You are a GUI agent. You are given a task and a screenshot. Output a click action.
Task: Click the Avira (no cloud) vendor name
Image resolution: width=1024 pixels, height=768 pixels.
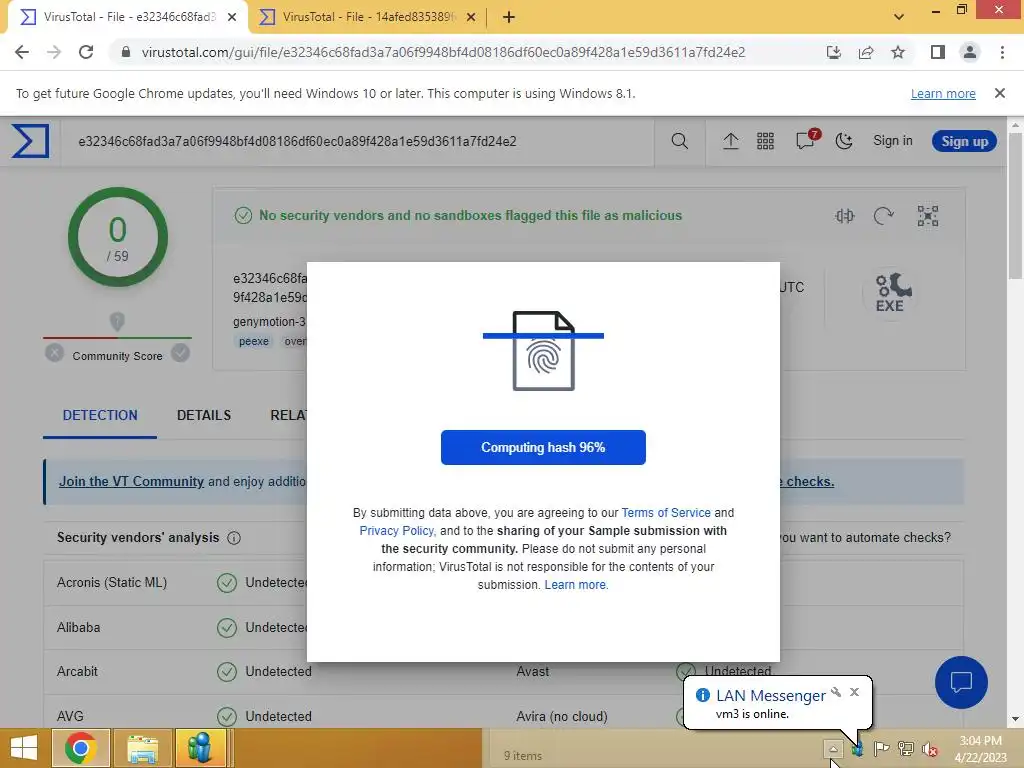tap(562, 716)
